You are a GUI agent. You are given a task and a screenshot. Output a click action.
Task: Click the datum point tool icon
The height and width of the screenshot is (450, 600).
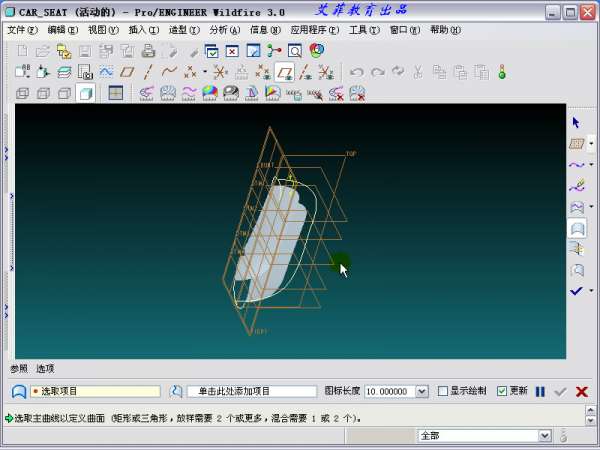click(x=190, y=72)
